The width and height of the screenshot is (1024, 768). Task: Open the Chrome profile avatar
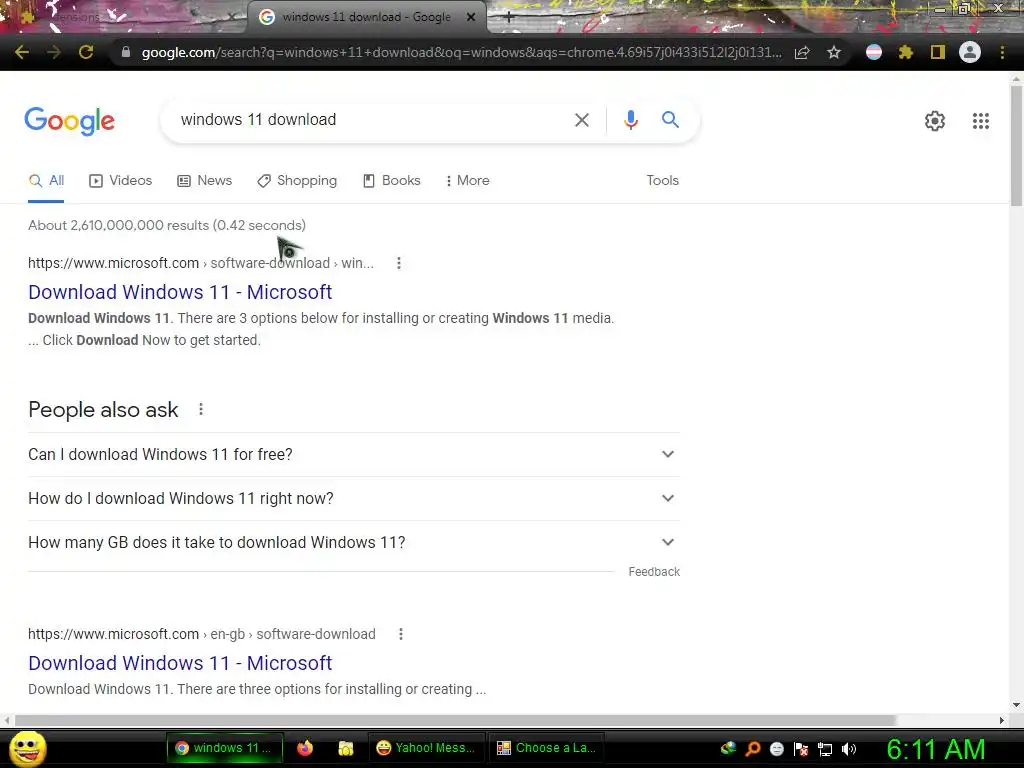[970, 52]
